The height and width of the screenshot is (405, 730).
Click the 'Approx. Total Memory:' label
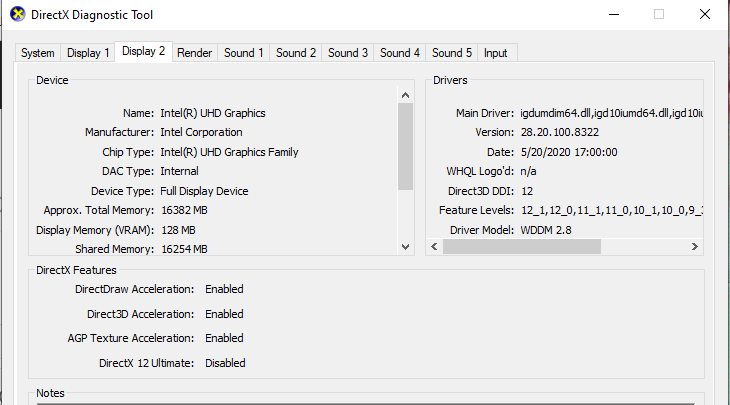point(99,210)
